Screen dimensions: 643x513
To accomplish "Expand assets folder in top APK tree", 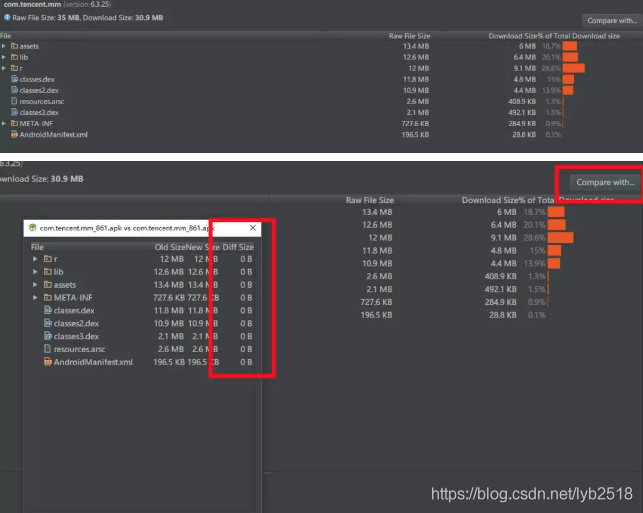I will (x=4, y=46).
